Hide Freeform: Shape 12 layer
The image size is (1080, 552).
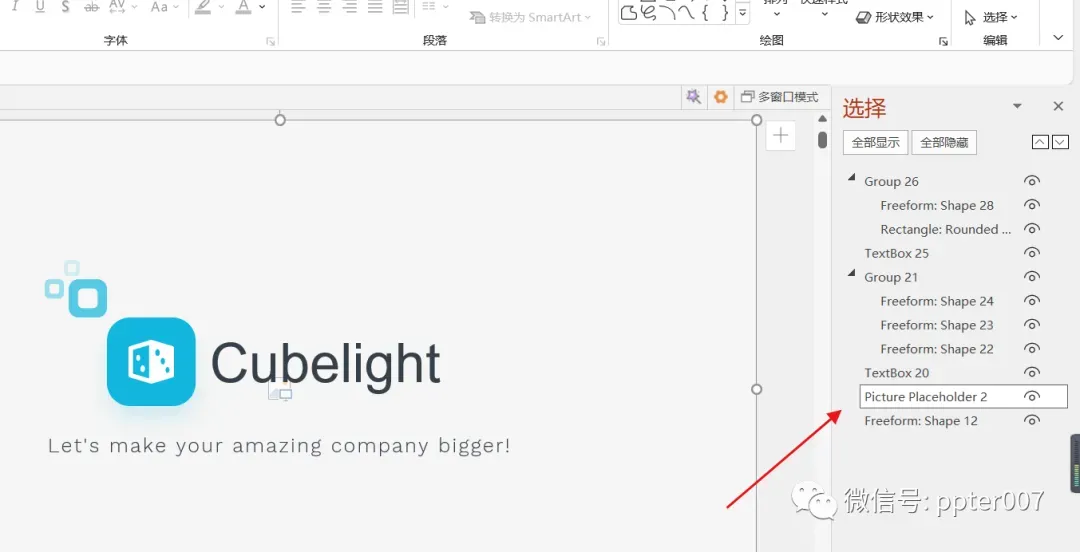(x=1031, y=420)
